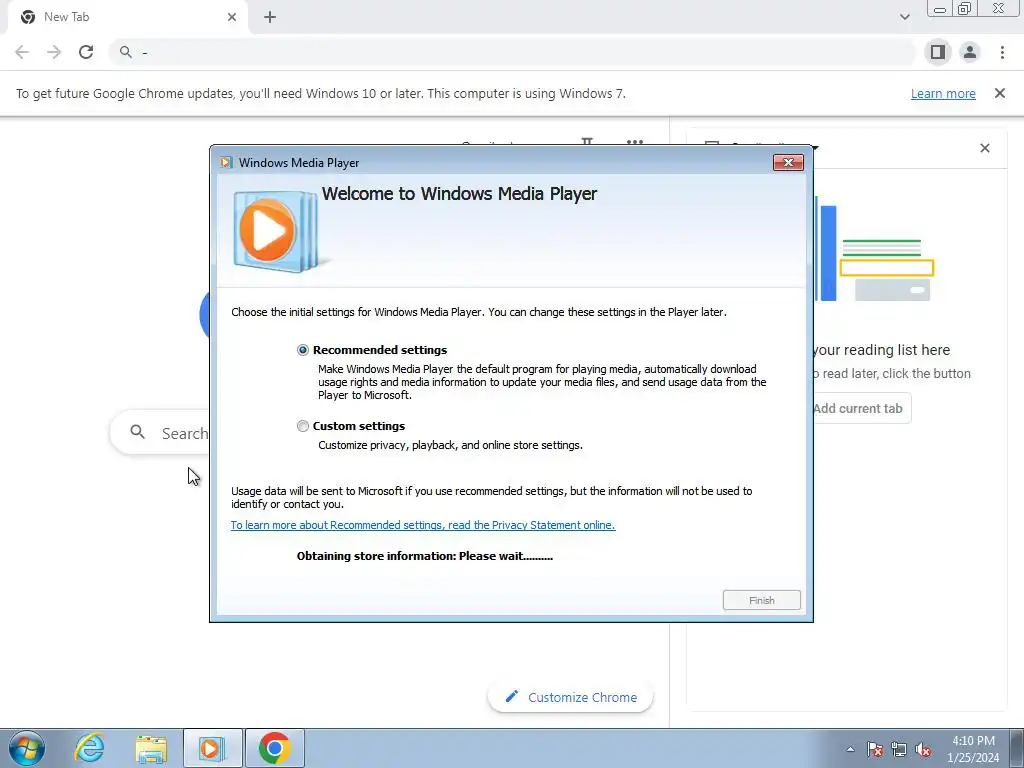The height and width of the screenshot is (768, 1024).
Task: Open a new Chrome tab with plus
Action: pos(270,17)
